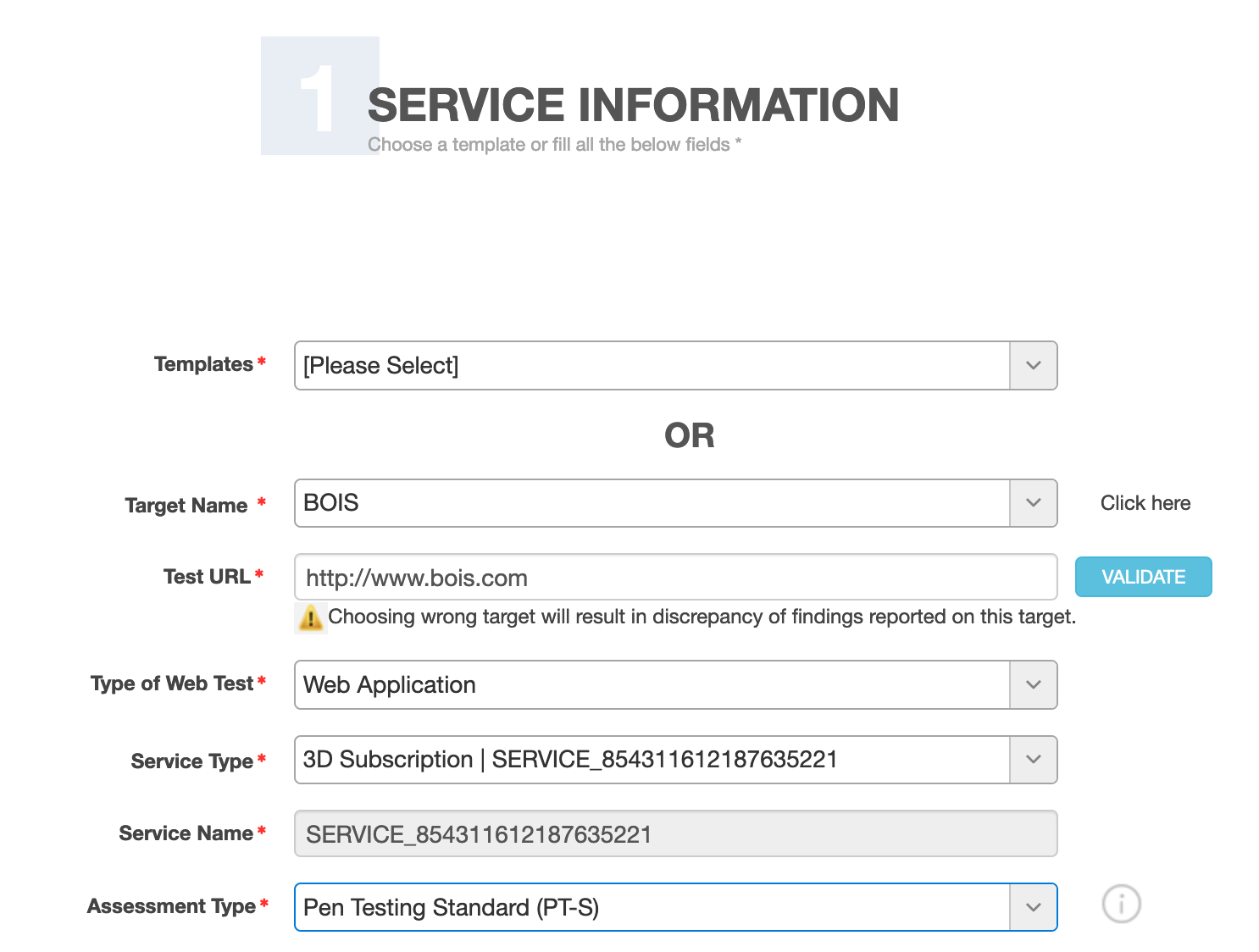Click the VALIDATE button
Image resolution: width=1259 pixels, height=952 pixels.
(x=1143, y=577)
